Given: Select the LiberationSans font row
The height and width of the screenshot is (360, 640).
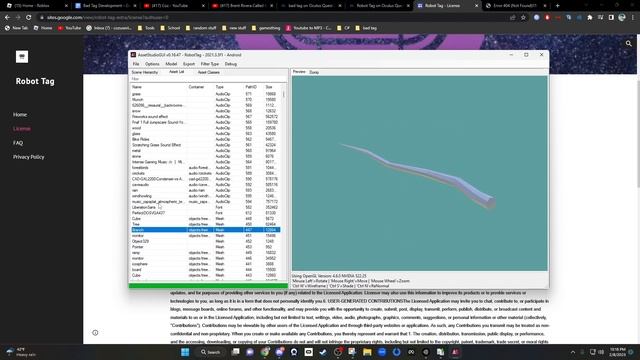Looking at the screenshot, I should click(206, 207).
